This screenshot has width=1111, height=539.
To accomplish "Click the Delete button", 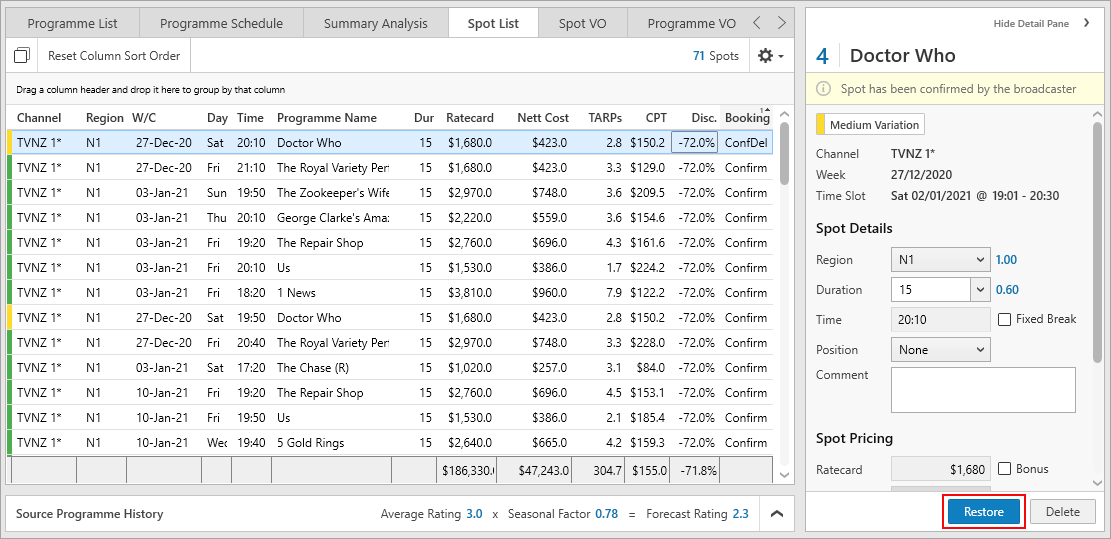I will [1063, 512].
